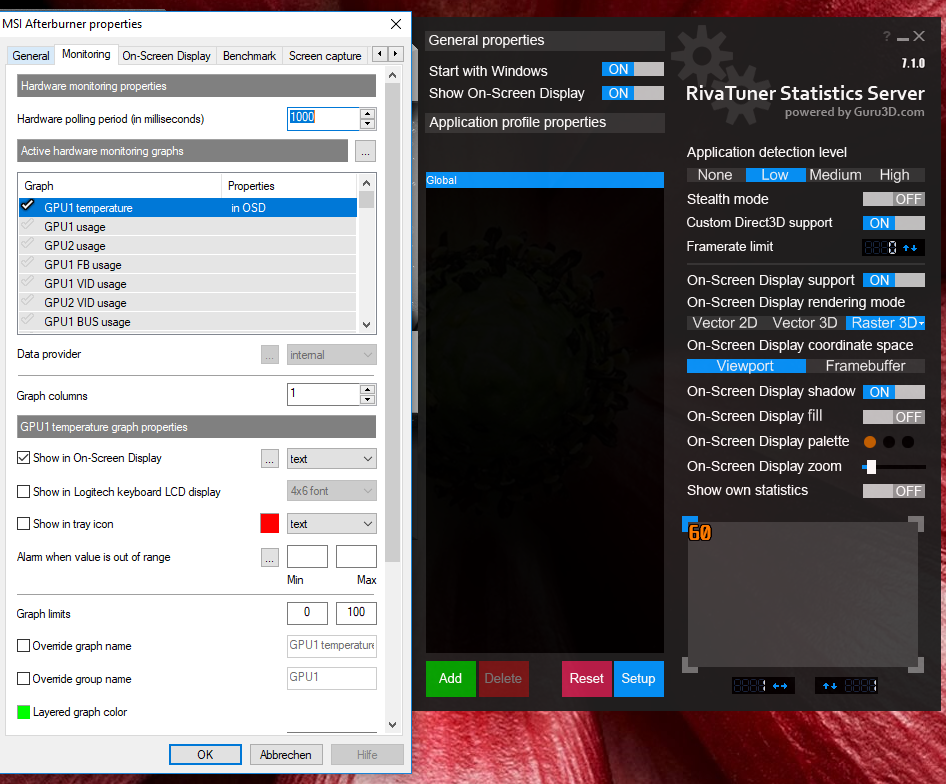Tick the GPU1 BUS usage checkmark
The image size is (946, 784).
pos(27,320)
